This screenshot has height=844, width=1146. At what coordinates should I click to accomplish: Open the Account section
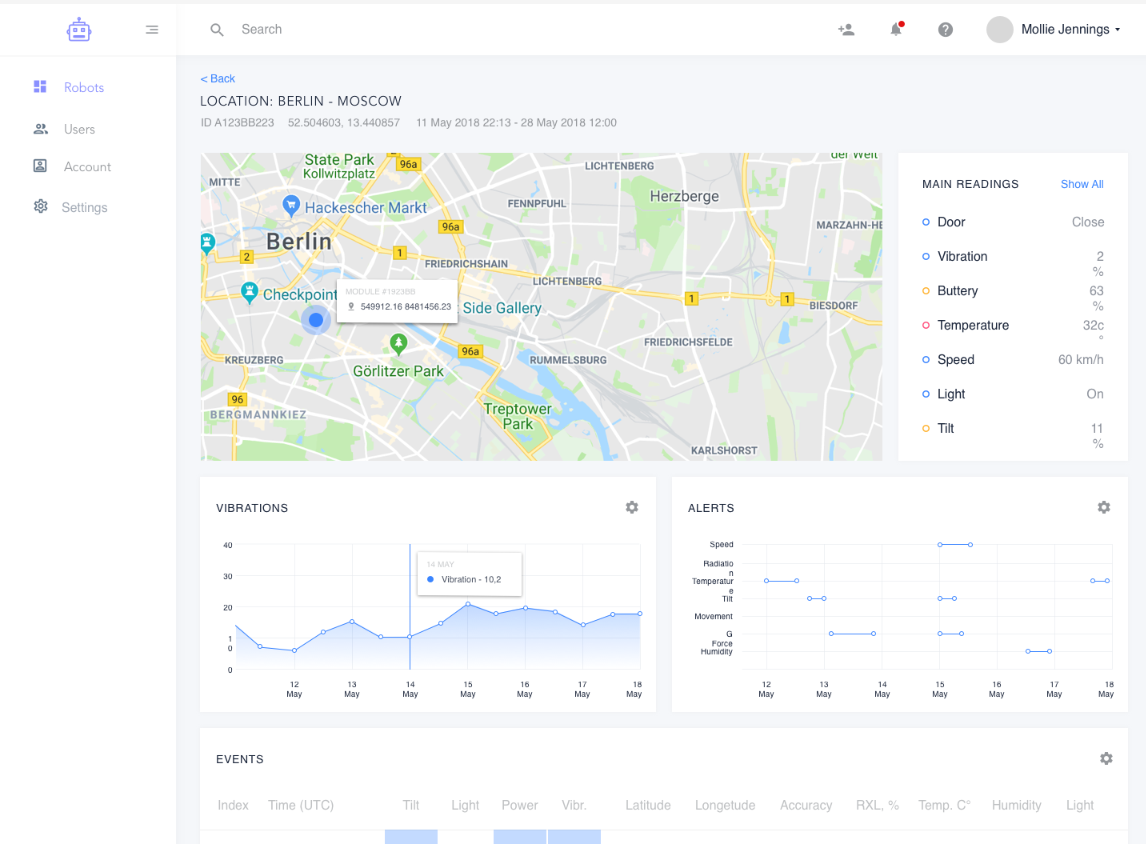pos(87,167)
